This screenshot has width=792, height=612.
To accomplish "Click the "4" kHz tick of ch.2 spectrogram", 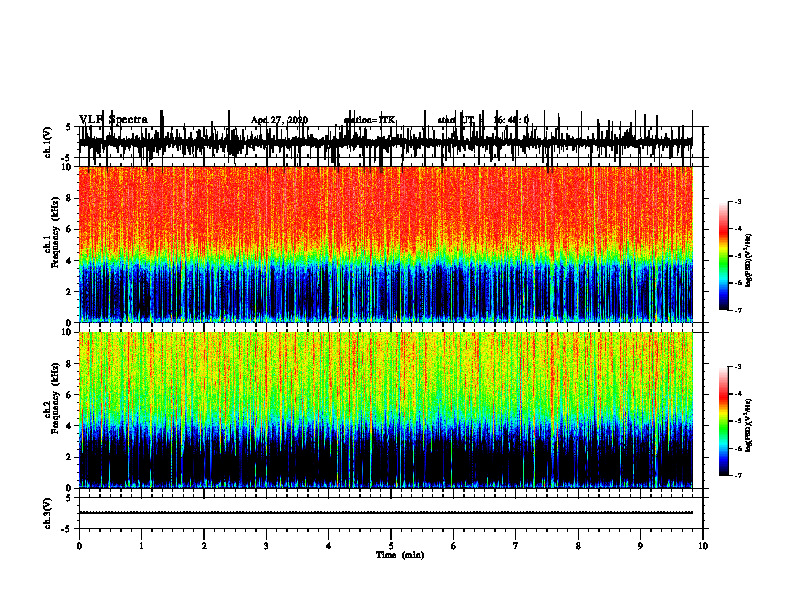I will tap(69, 426).
